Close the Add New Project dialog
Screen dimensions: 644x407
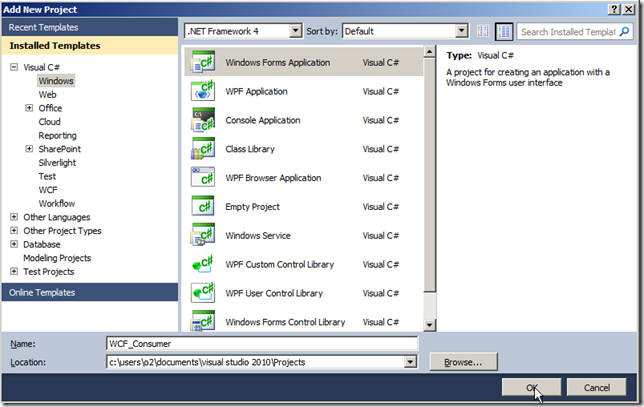tap(629, 9)
